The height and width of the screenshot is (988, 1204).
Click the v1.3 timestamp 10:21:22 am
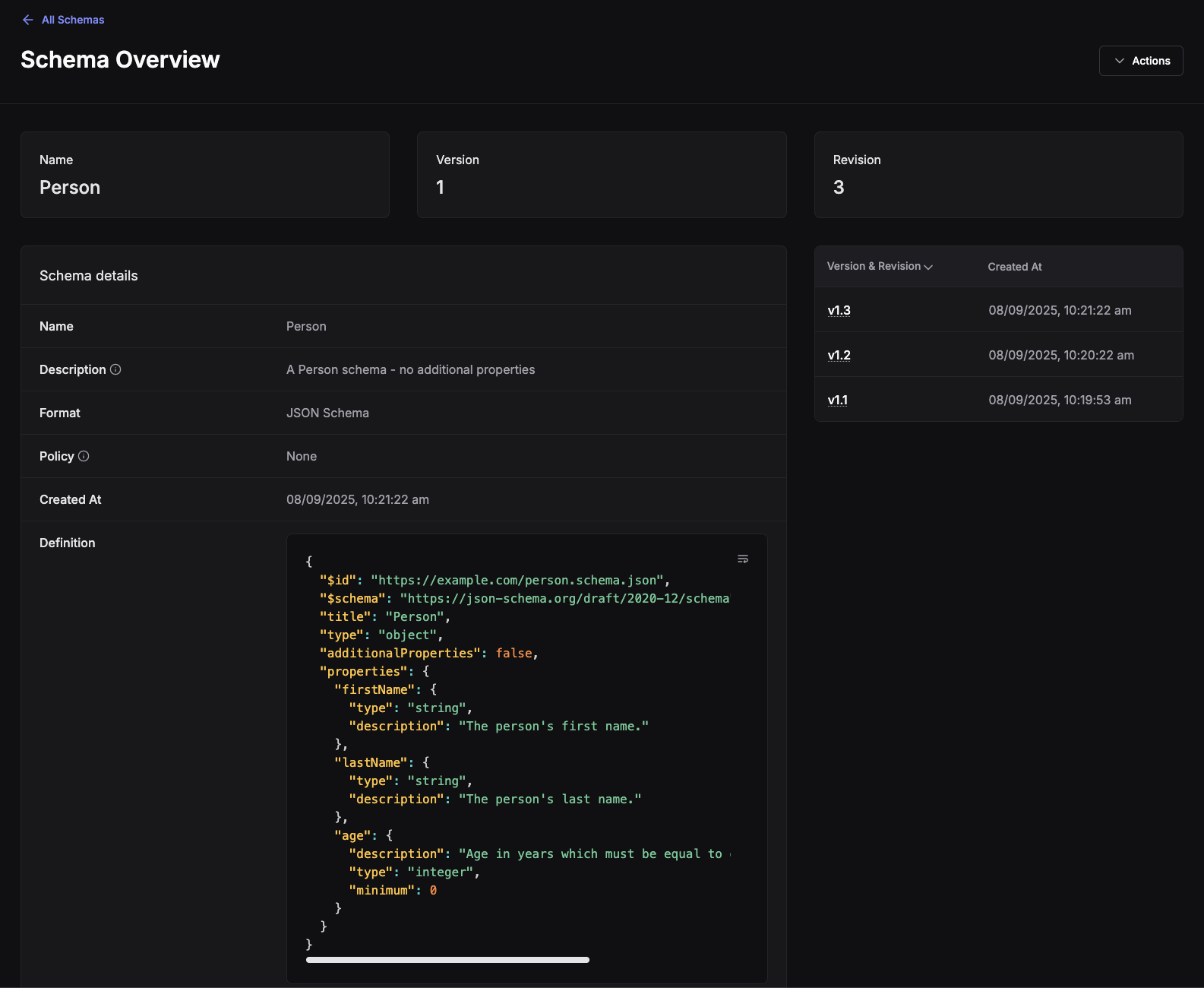pyautogui.click(x=1060, y=310)
